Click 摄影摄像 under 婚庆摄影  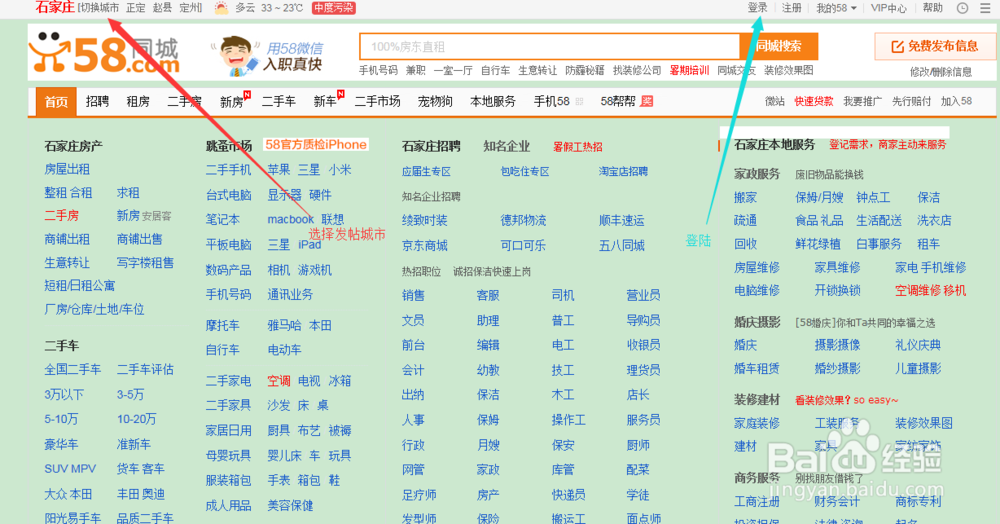[x=837, y=346]
